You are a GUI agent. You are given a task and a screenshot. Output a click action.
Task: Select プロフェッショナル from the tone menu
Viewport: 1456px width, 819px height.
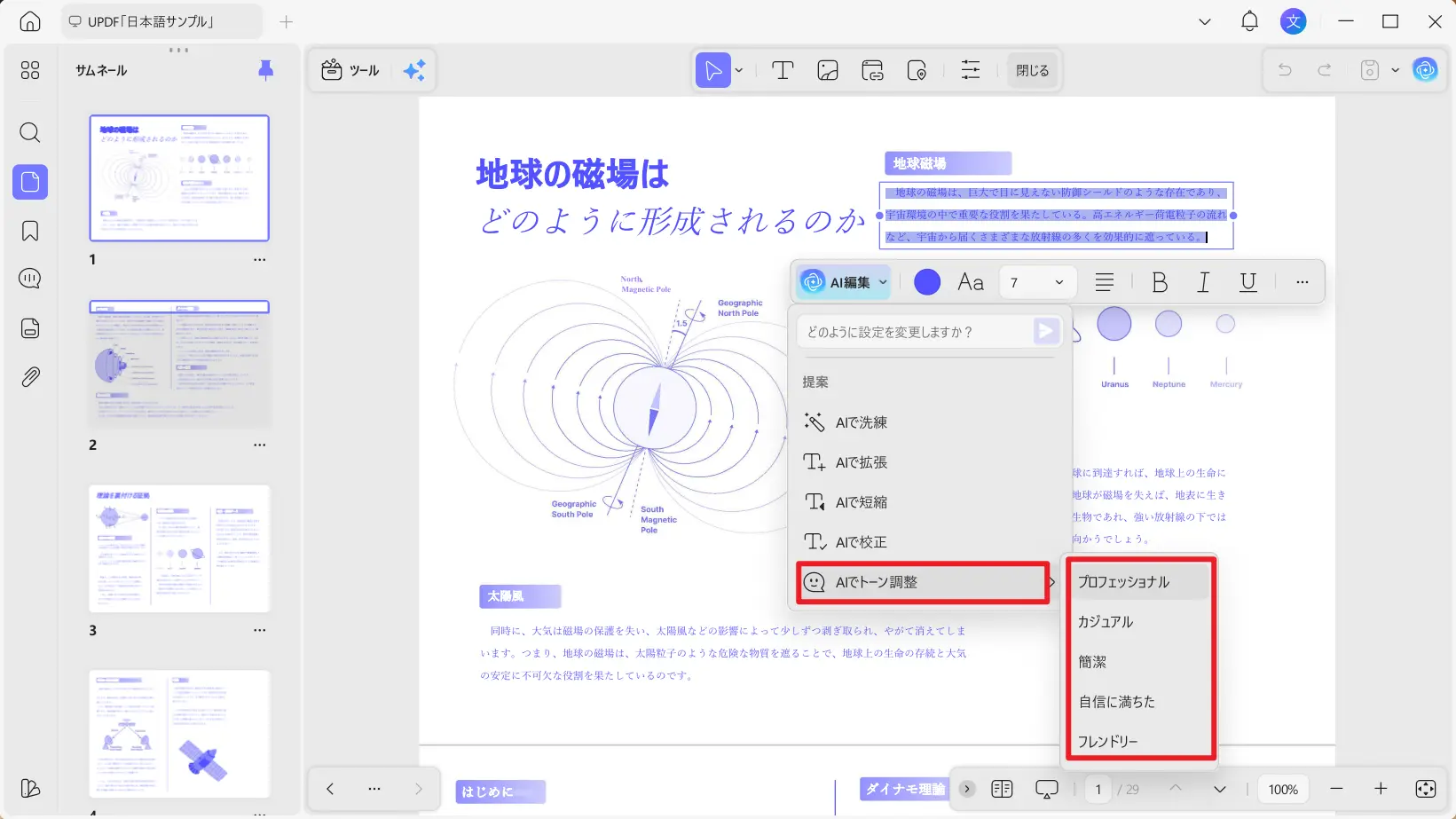1123,581
